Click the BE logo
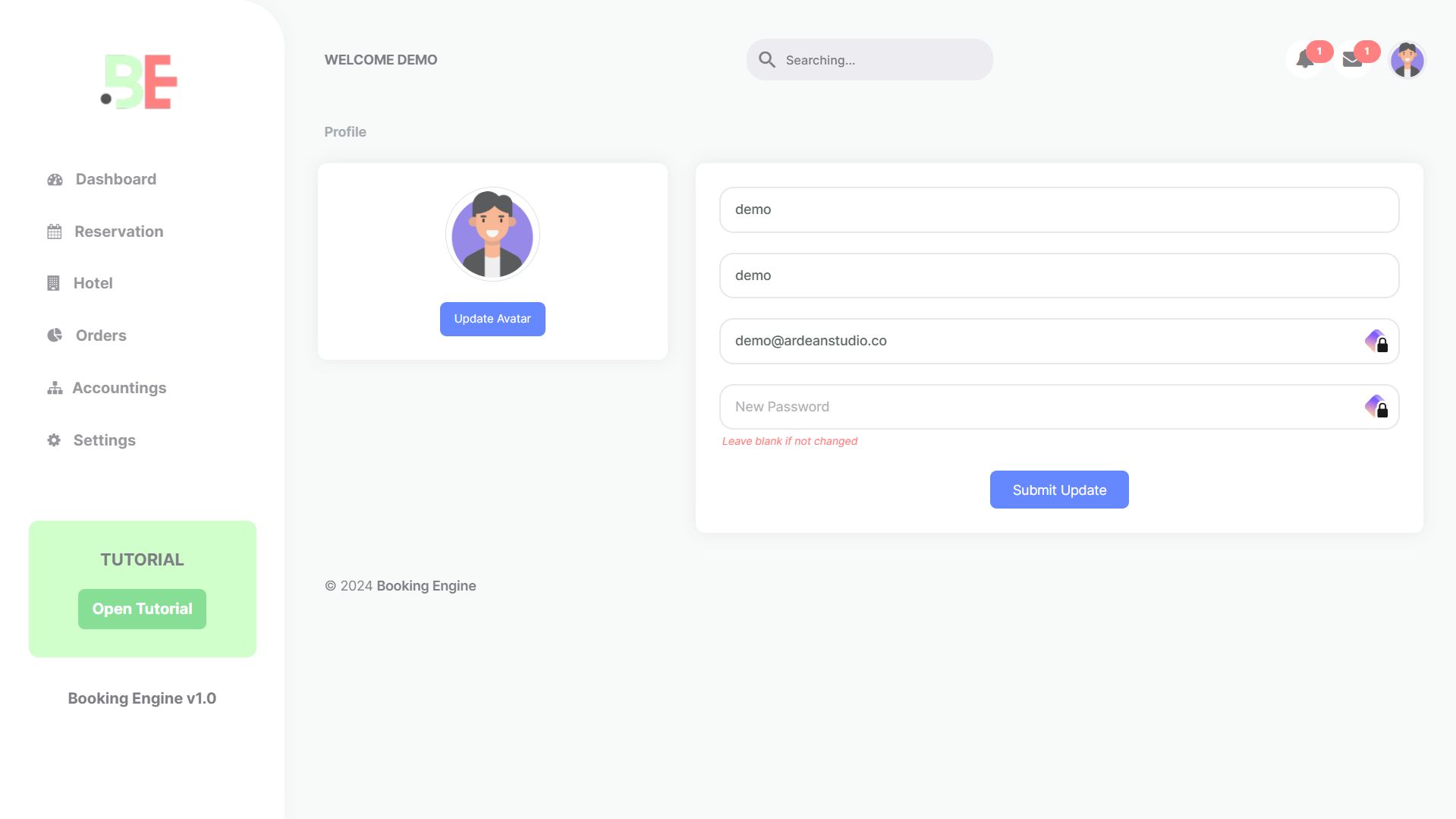Screen dimensions: 1456x819 click(140, 82)
